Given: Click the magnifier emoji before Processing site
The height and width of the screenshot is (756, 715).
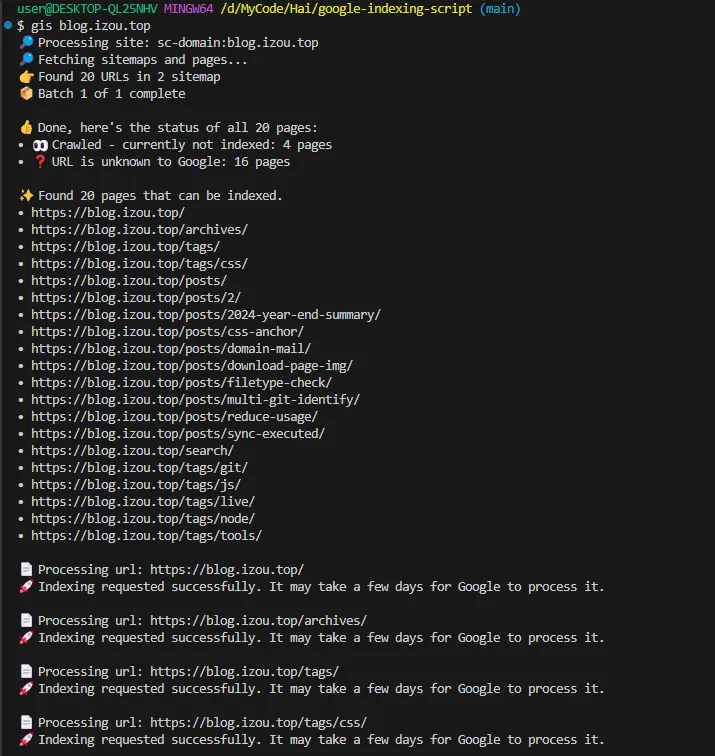Looking at the screenshot, I should [27, 42].
